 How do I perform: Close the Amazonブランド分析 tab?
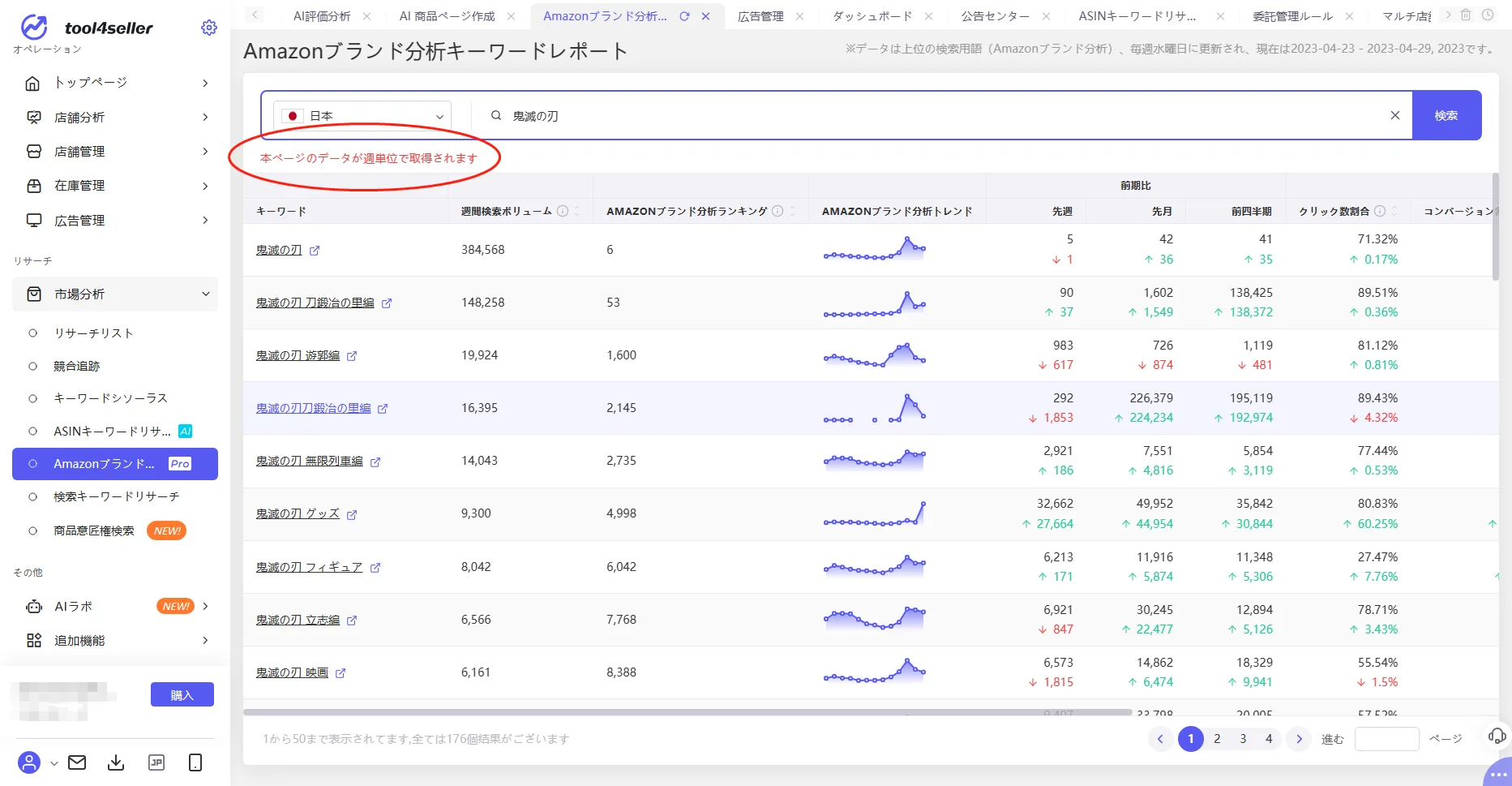[x=705, y=16]
